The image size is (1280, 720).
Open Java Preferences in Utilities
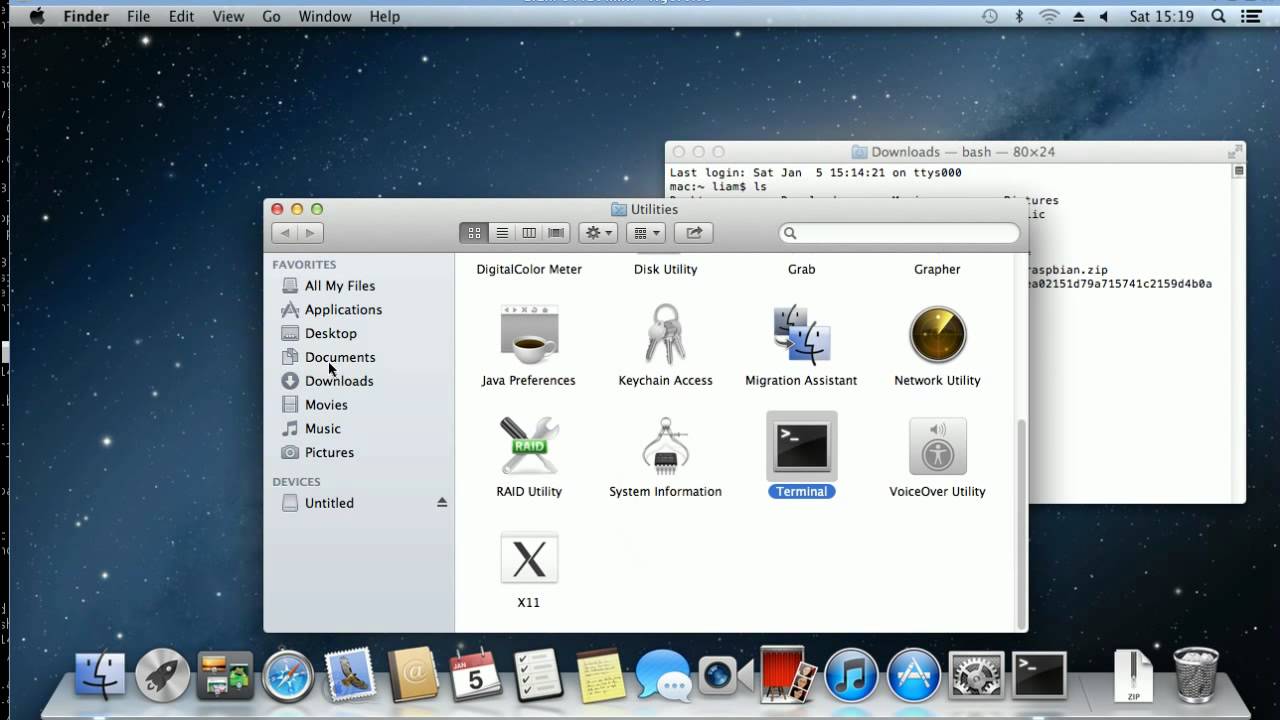529,335
